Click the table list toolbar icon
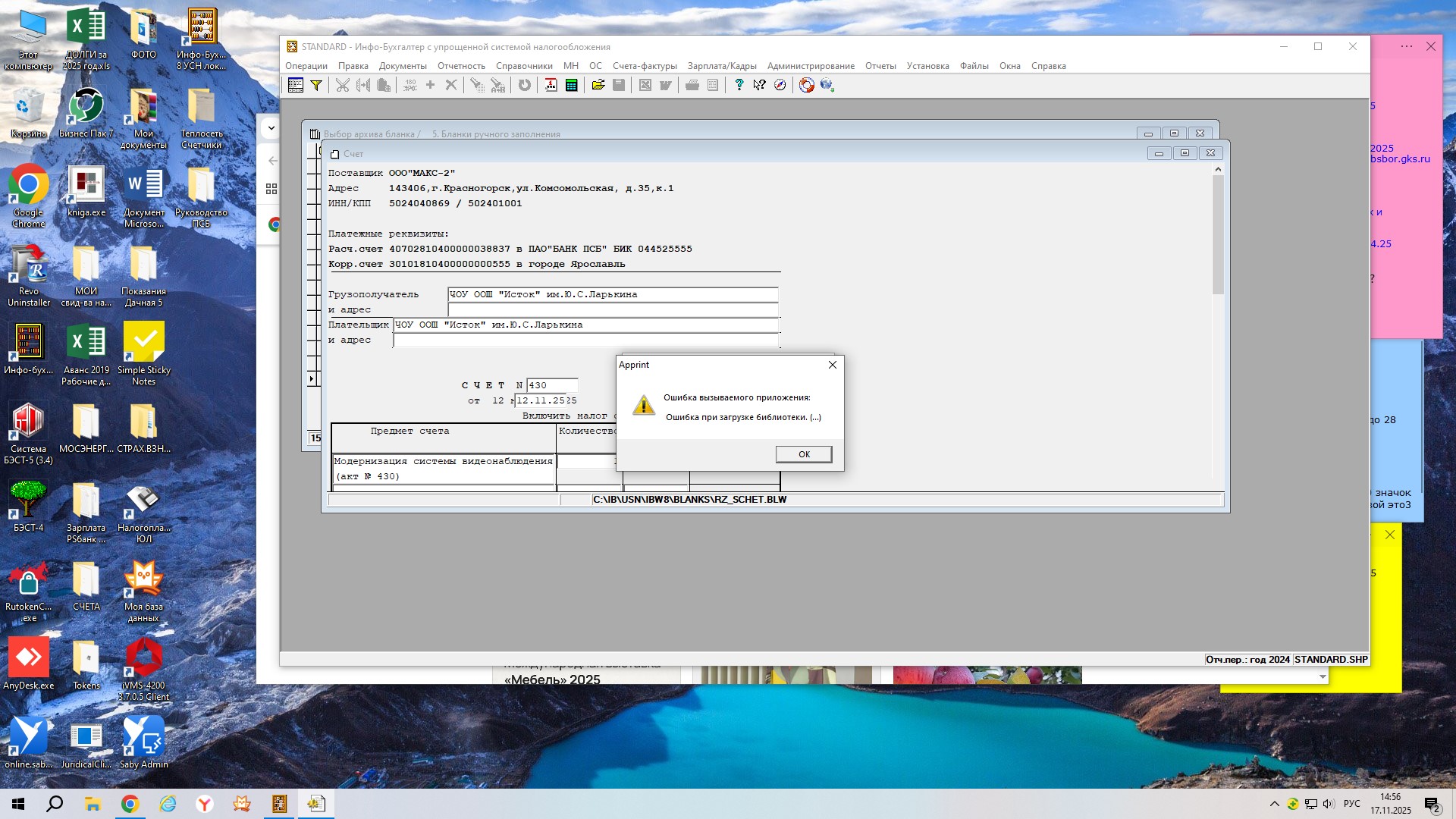This screenshot has height=819, width=1456. pyautogui.click(x=296, y=86)
